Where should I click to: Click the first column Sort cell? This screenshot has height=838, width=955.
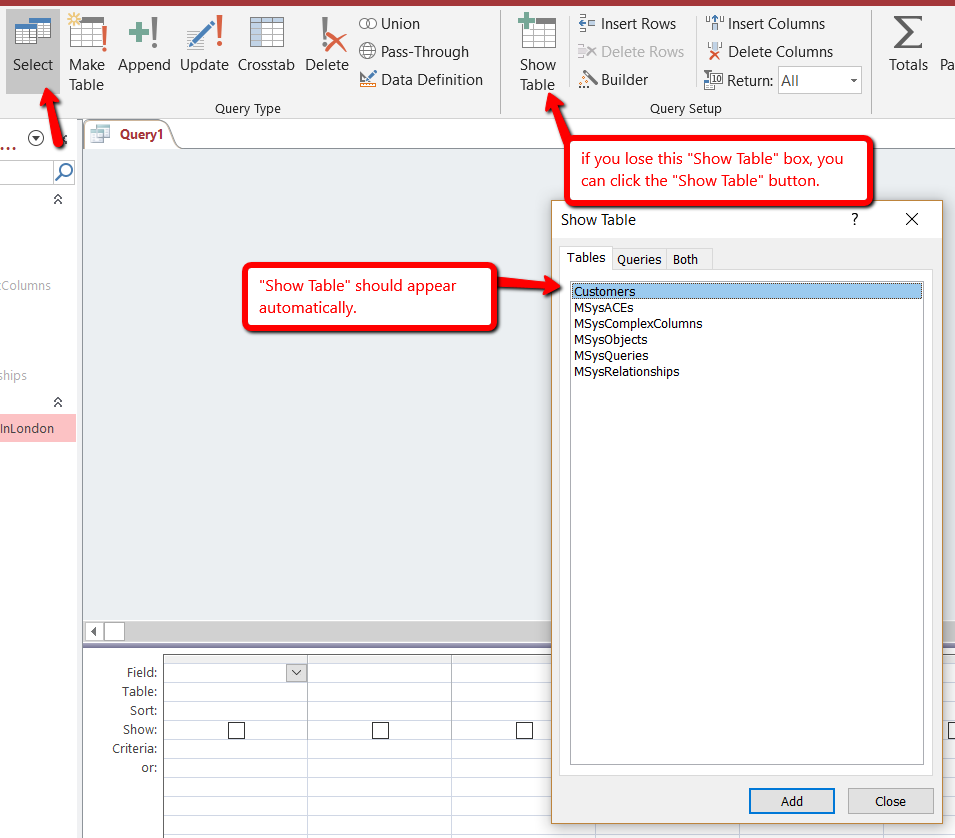tap(236, 711)
